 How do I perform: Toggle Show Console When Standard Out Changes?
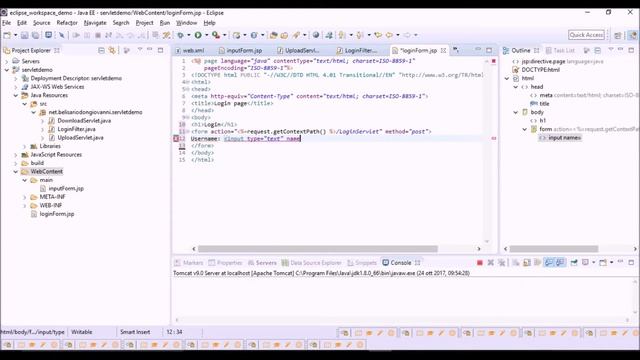click(x=549, y=262)
